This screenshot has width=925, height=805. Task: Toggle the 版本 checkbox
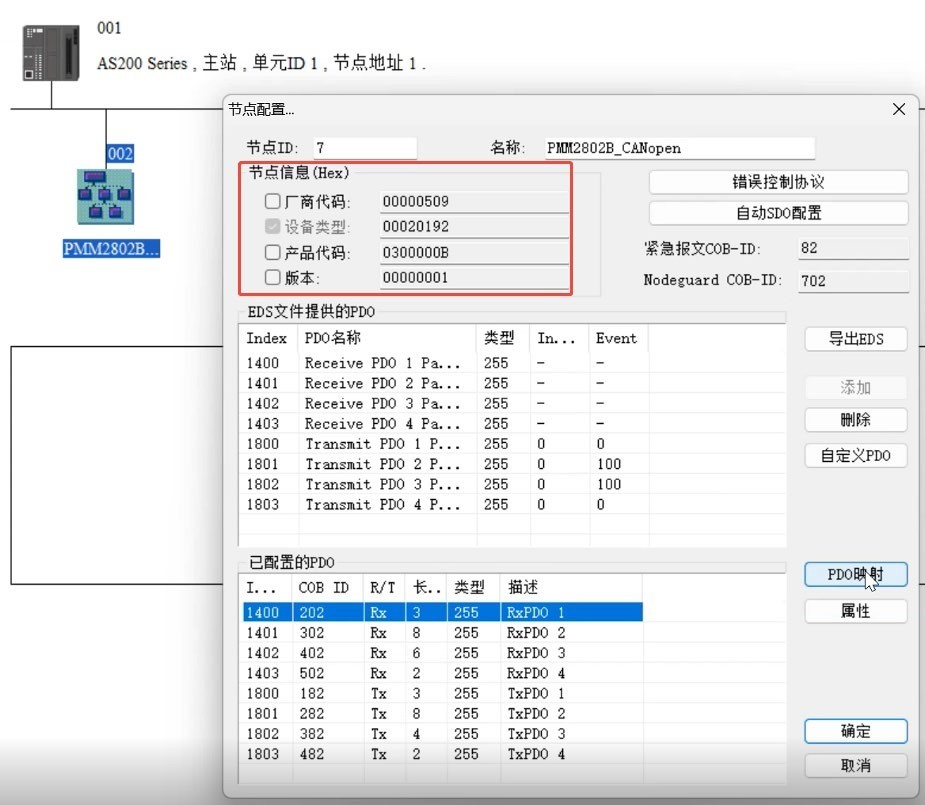(273, 277)
